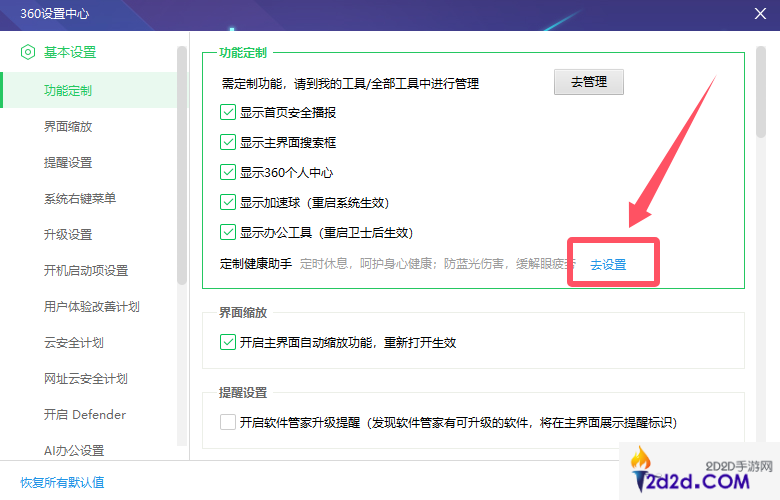Open 系统右键菜单 sidebar item
The width and height of the screenshot is (780, 500).
point(80,198)
